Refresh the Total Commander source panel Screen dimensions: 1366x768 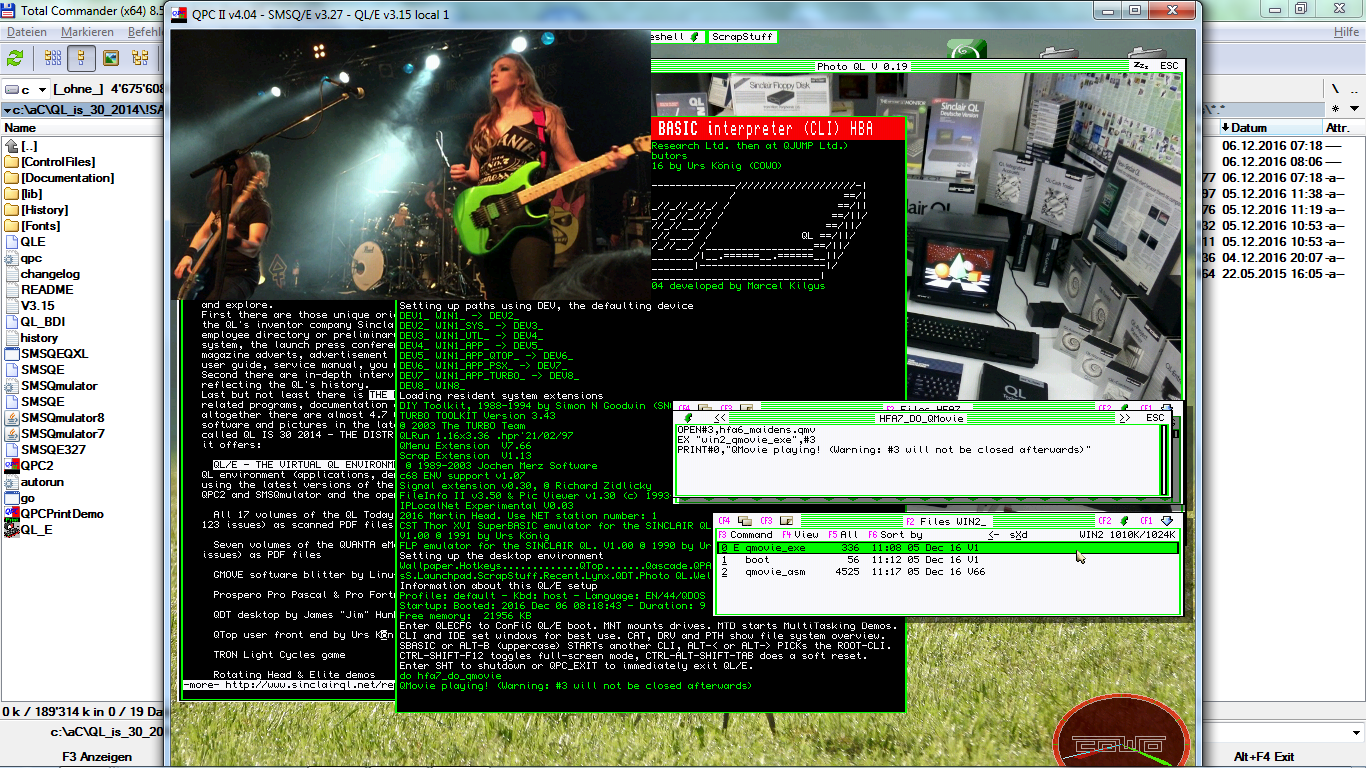(15, 58)
